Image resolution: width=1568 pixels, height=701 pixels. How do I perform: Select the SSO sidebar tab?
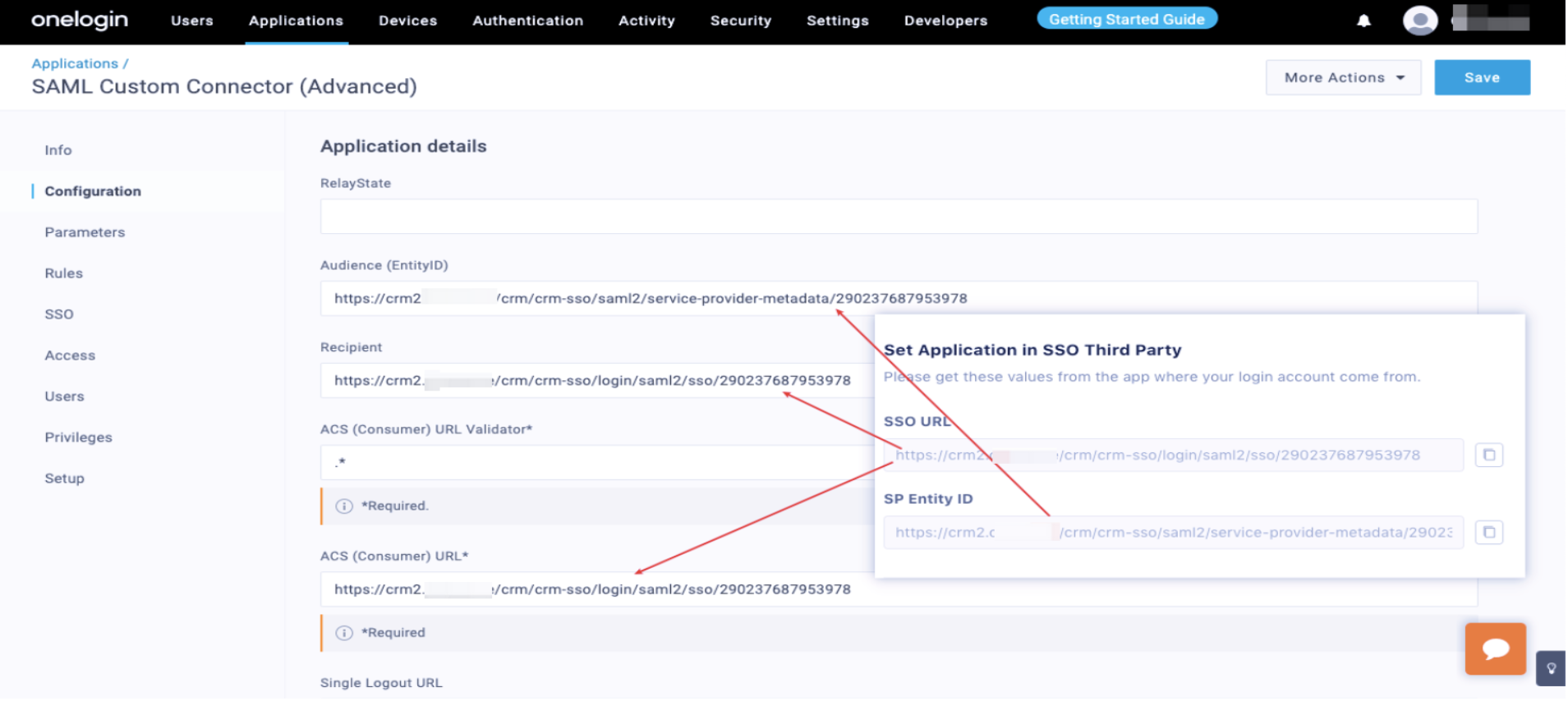tap(59, 314)
